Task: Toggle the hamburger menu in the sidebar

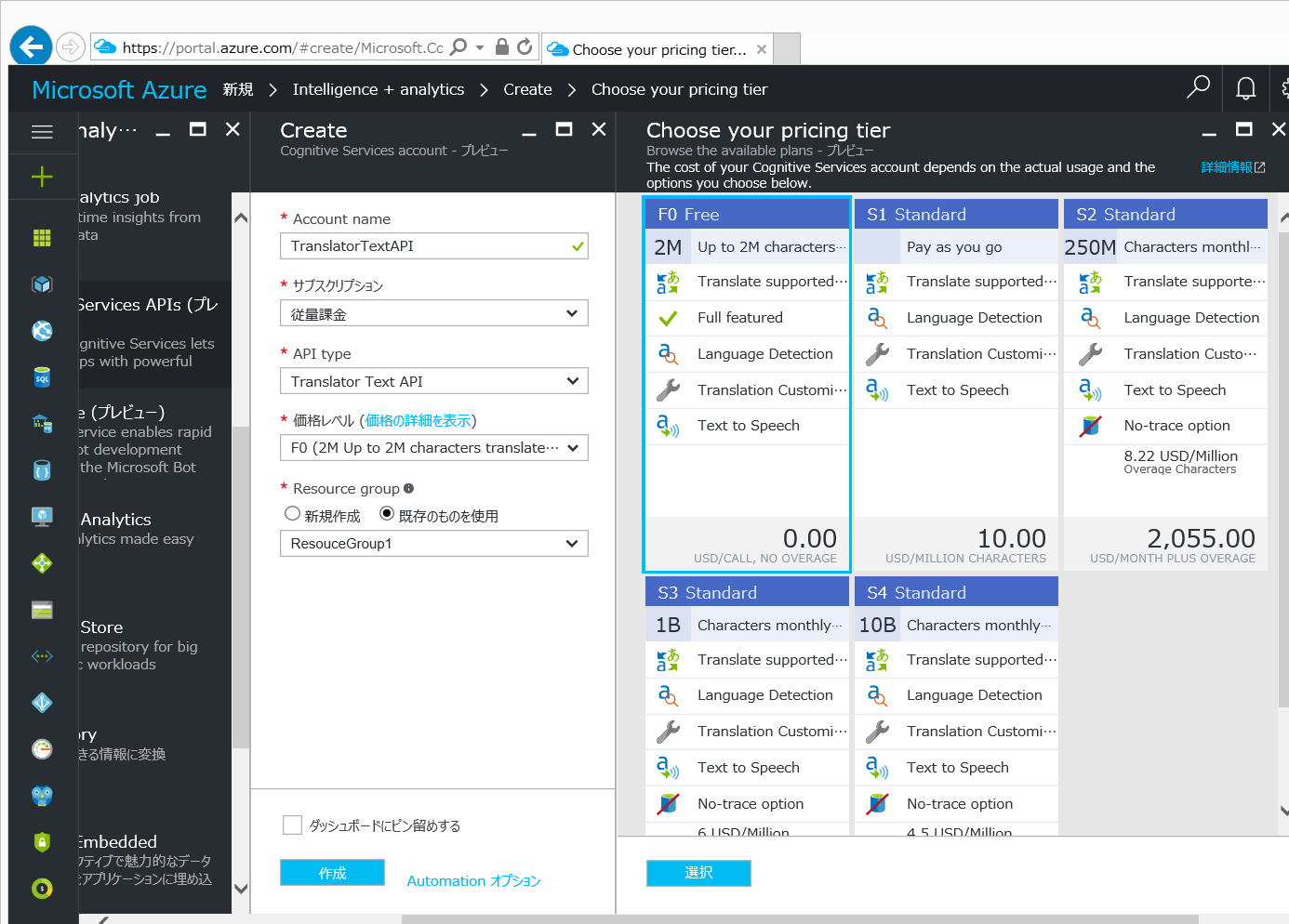Action: (x=42, y=132)
